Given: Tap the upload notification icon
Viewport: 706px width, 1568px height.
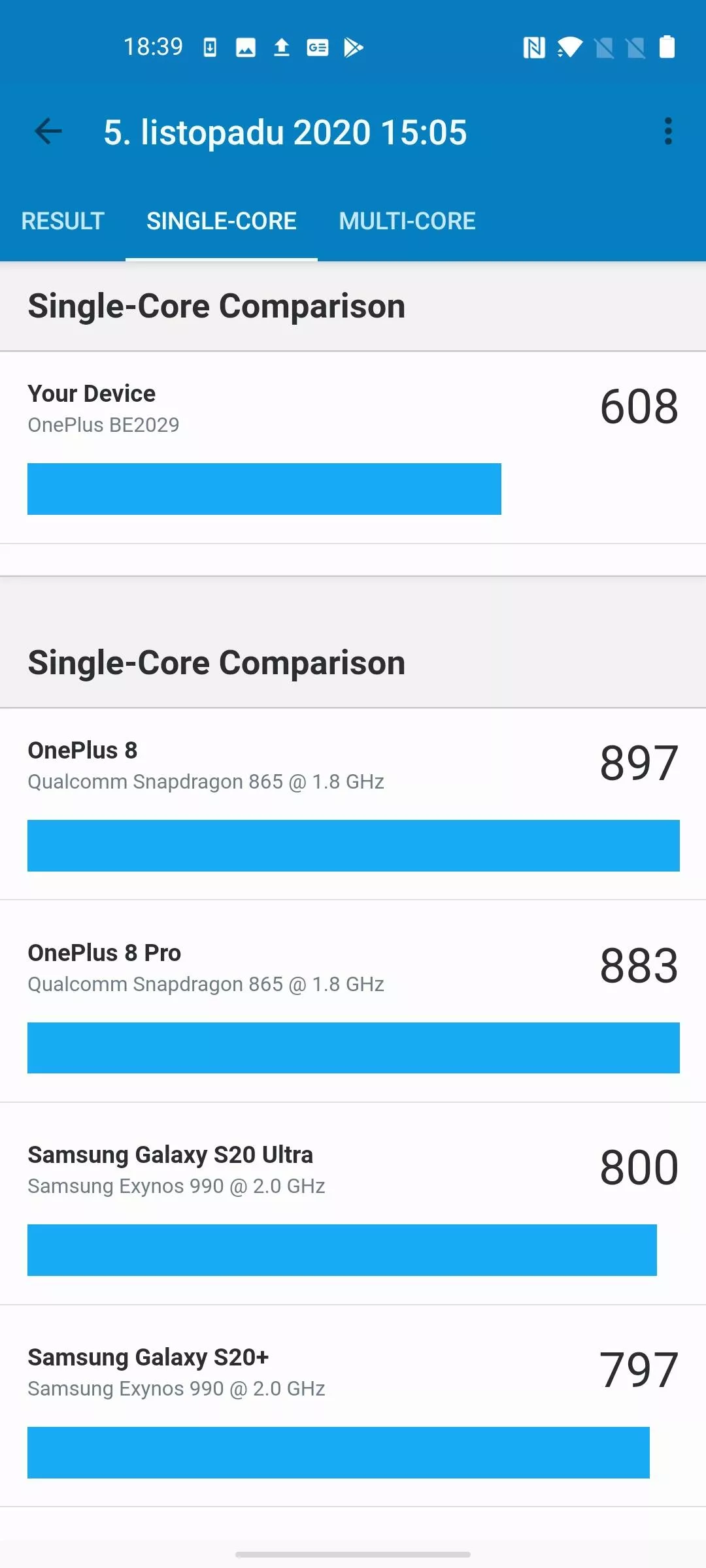Looking at the screenshot, I should (281, 48).
